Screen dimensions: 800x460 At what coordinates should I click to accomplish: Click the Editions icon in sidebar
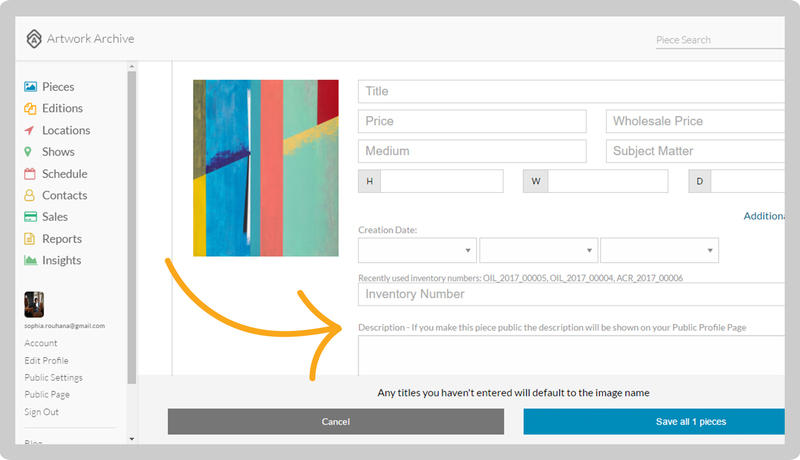tap(30, 109)
